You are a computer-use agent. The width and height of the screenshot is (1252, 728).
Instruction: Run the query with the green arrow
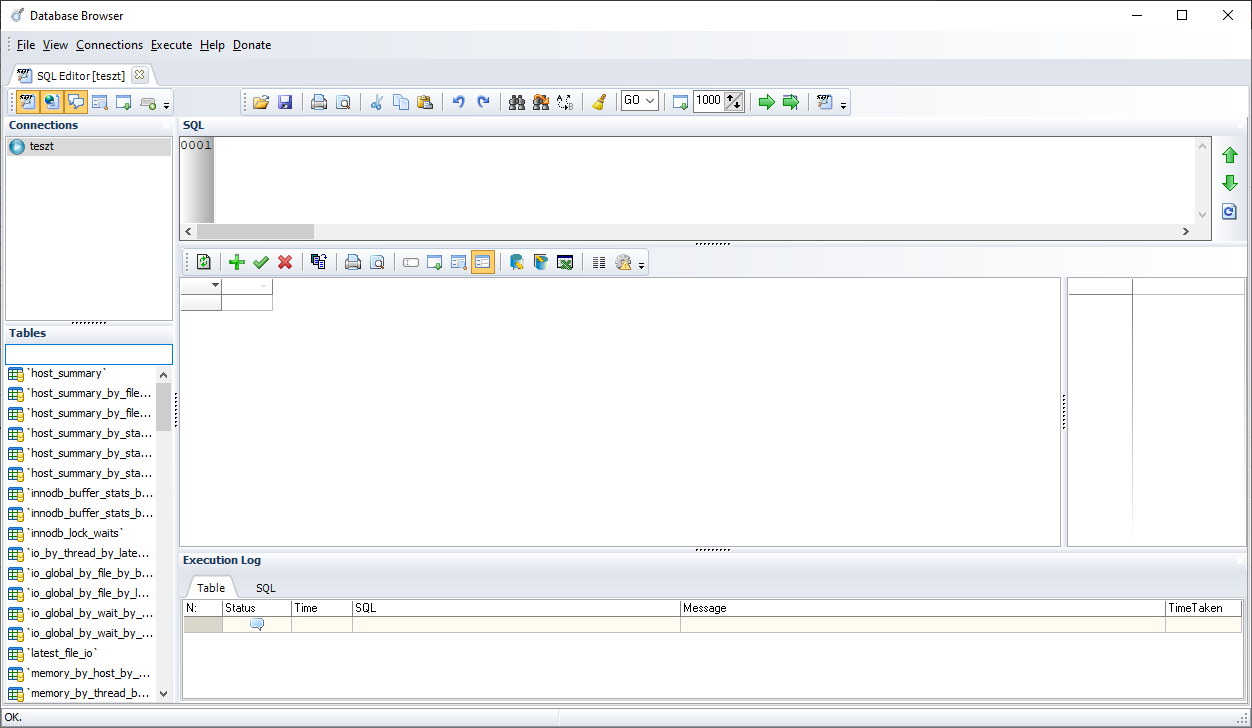pyautogui.click(x=767, y=102)
